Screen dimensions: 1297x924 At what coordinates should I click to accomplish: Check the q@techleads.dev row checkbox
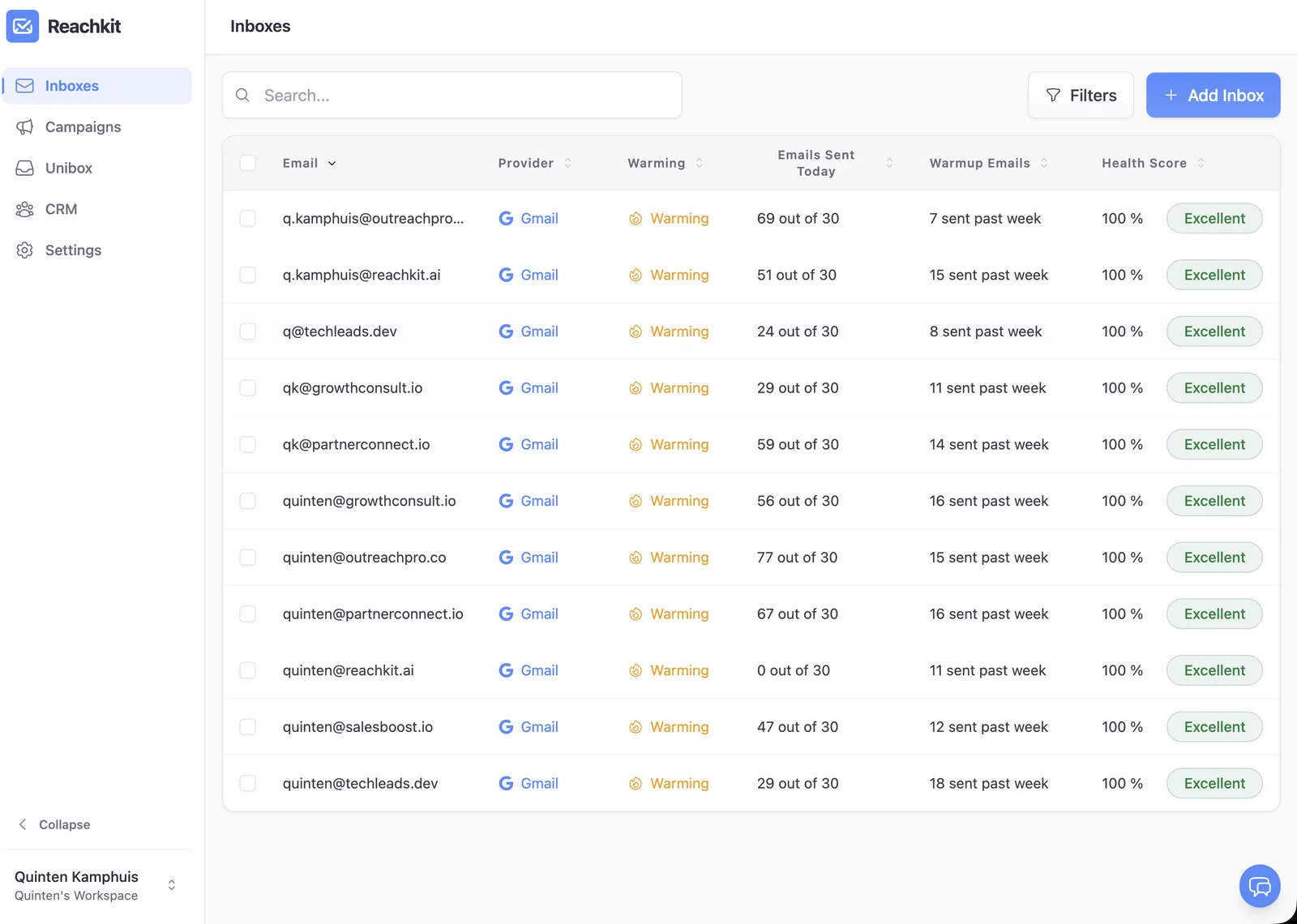click(x=248, y=332)
